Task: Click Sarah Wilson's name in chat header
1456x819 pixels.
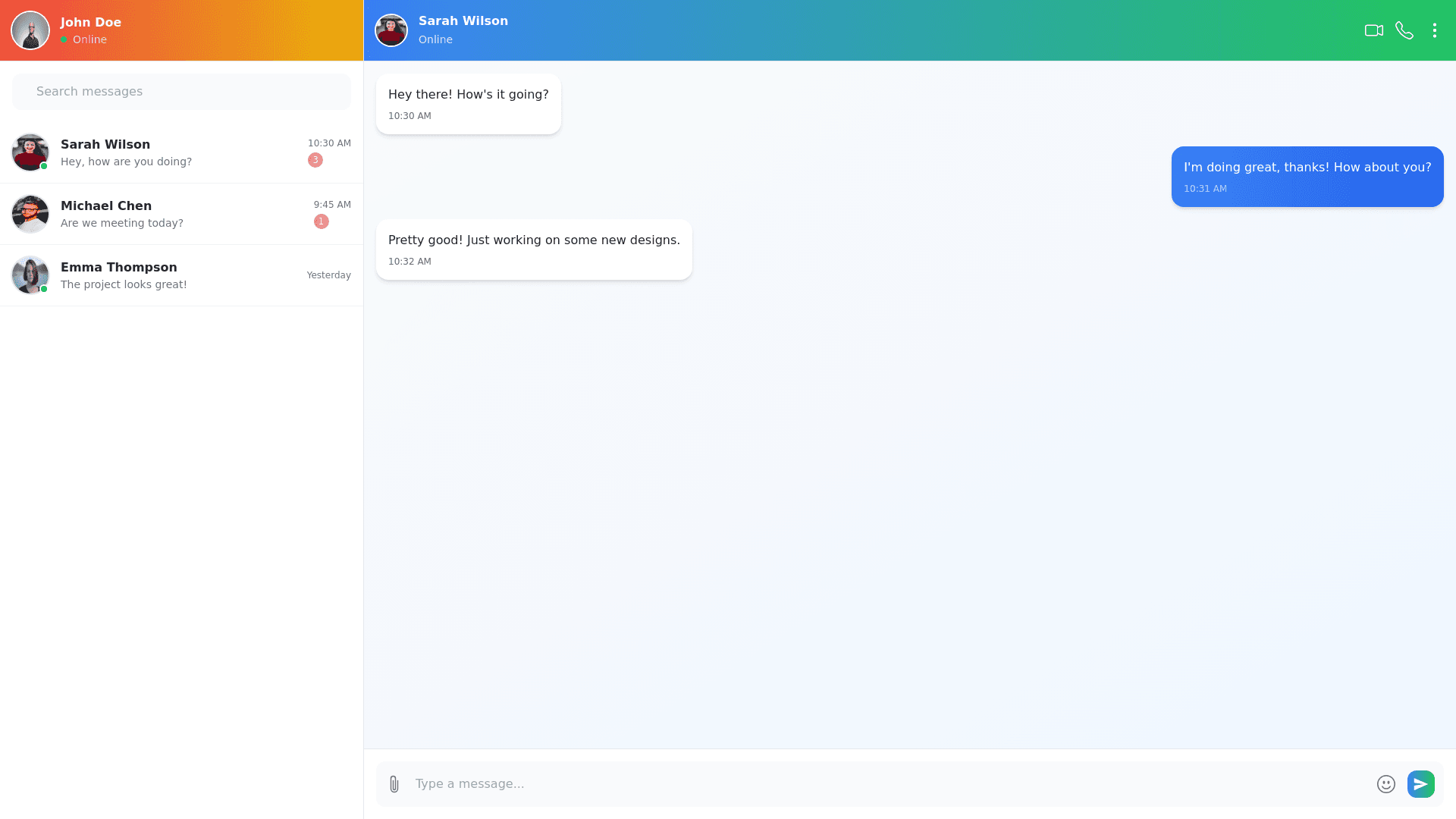Action: tap(463, 21)
